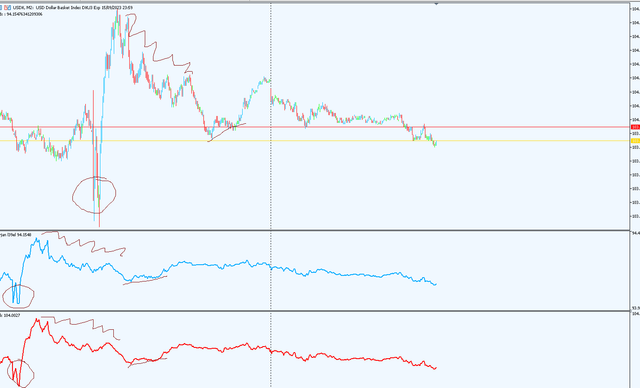Click the yellow price label on scale
This screenshot has height=388, width=640.
636,141
